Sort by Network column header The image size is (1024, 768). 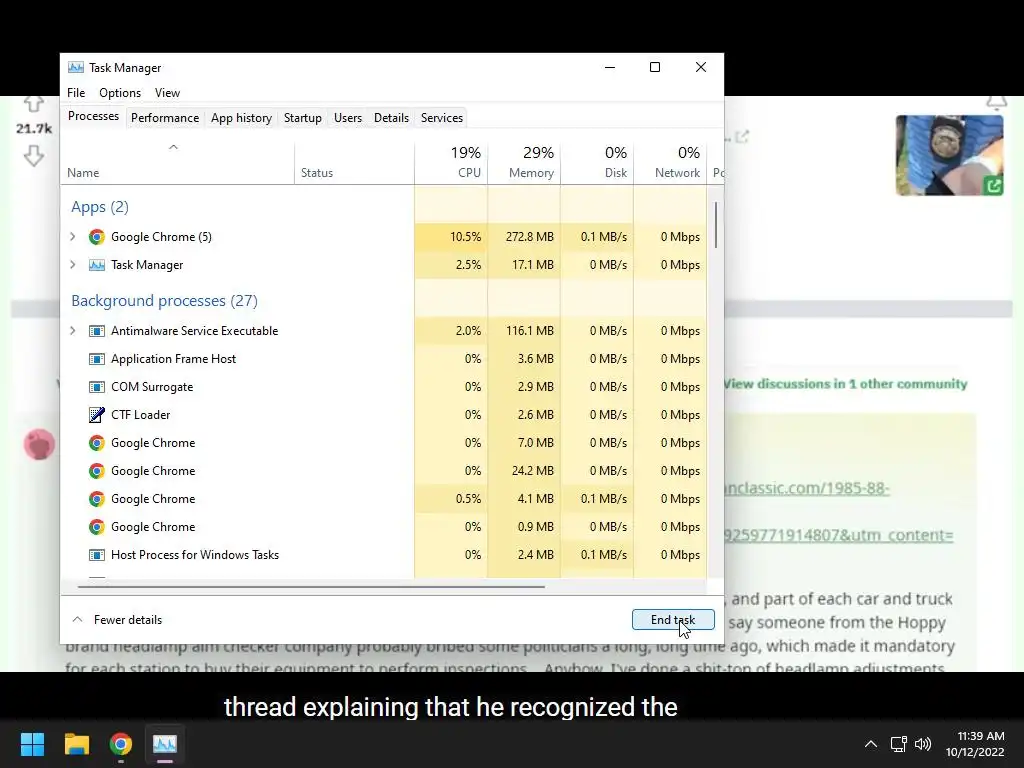[x=670, y=162]
